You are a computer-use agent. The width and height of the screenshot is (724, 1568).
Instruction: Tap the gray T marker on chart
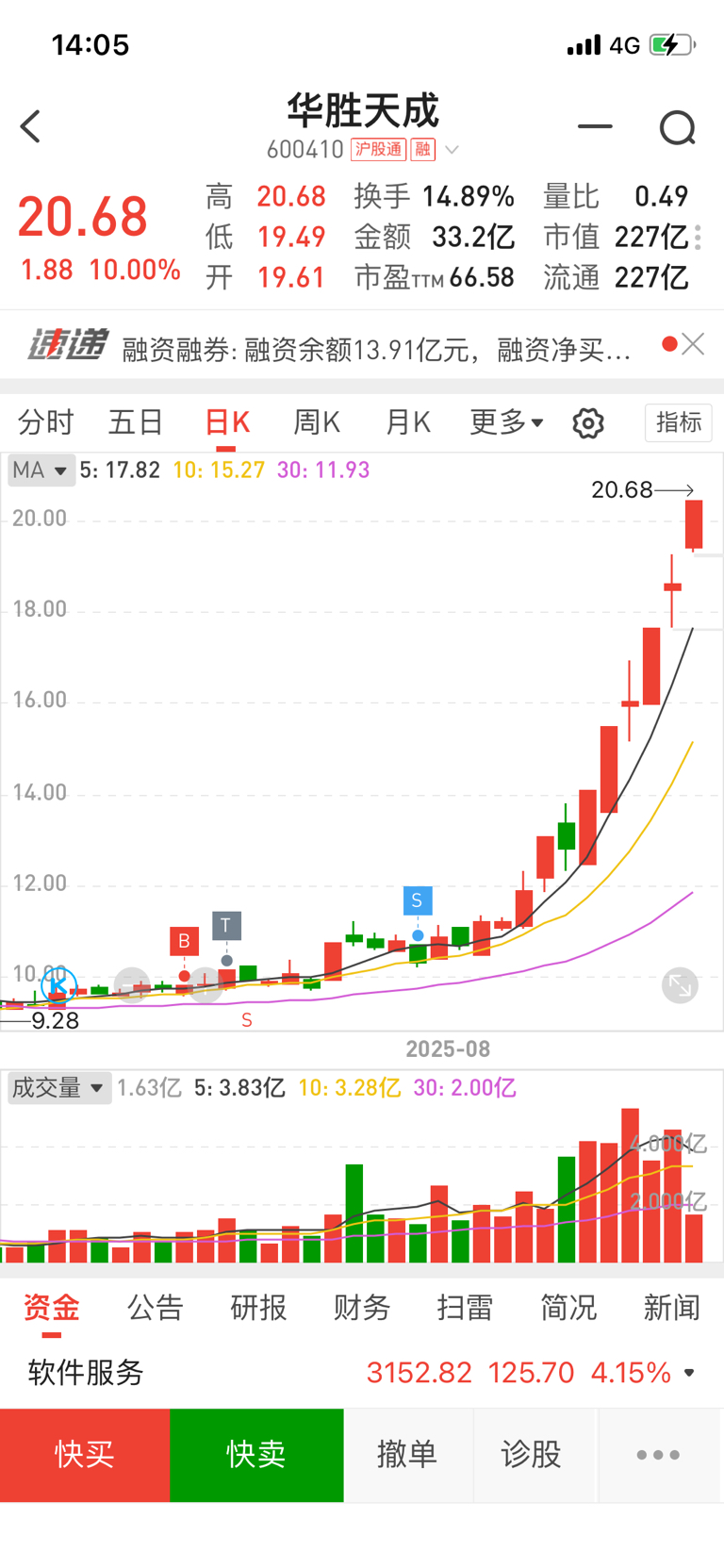click(x=226, y=926)
